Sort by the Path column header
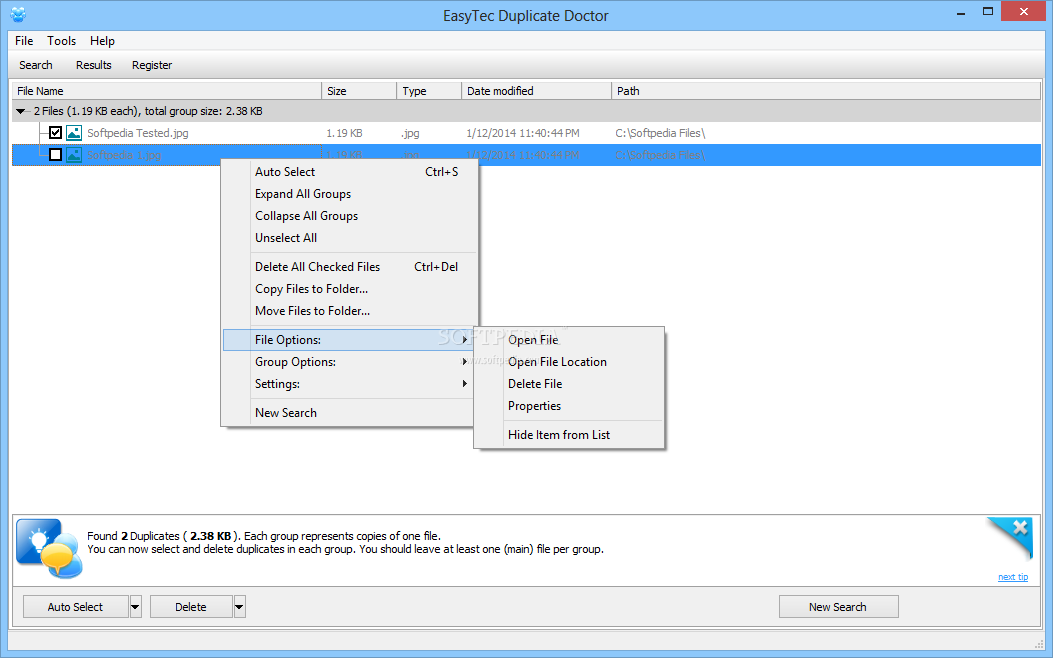This screenshot has height=658, width=1053. pyautogui.click(x=826, y=91)
